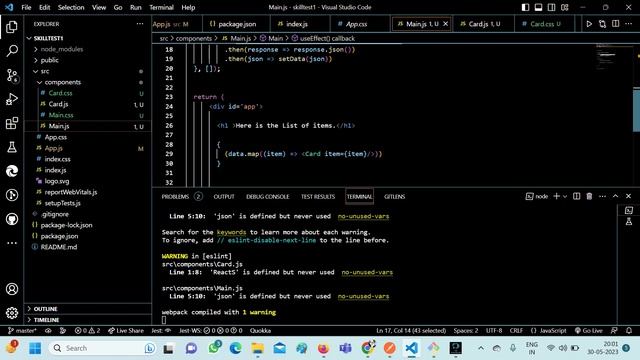Click Live Share in status bar
This screenshot has width=640, height=360.
point(126,331)
